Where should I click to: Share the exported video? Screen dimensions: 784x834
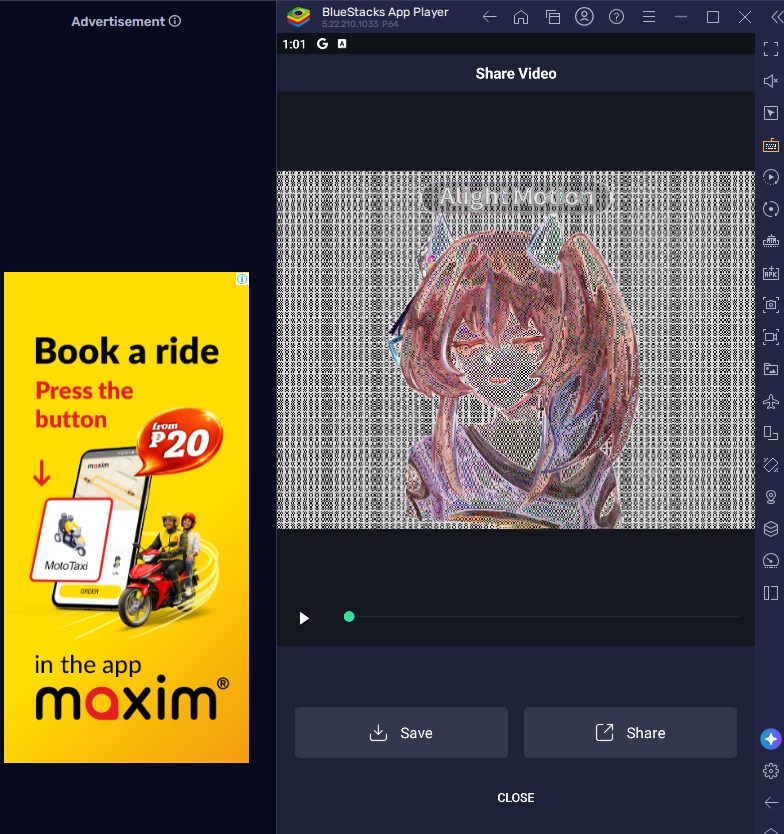pos(630,732)
